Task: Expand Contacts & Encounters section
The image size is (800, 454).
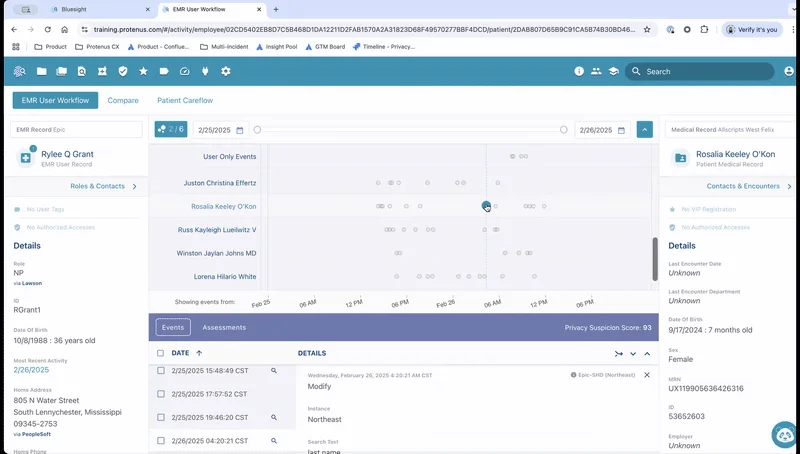Action: 789,186
